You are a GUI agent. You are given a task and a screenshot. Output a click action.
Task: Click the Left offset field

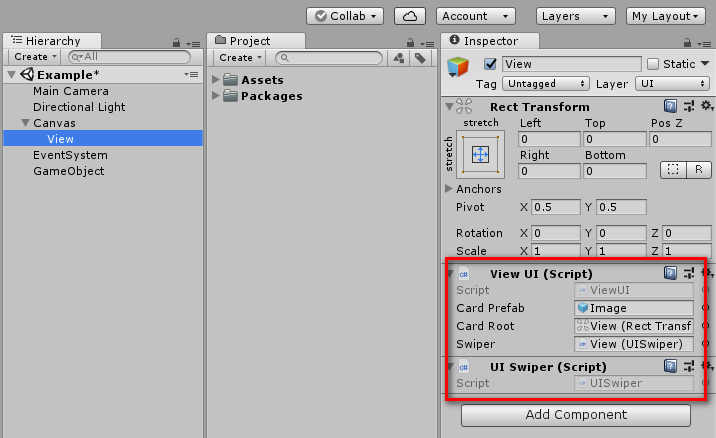549,139
